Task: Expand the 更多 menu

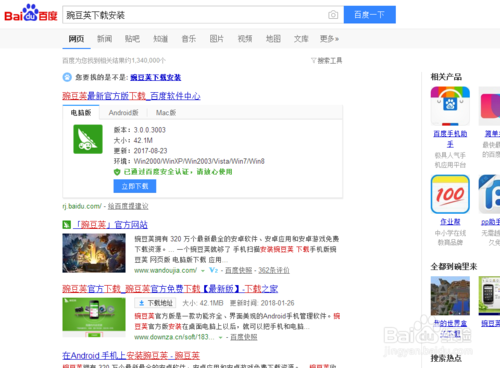Action: tap(329, 39)
